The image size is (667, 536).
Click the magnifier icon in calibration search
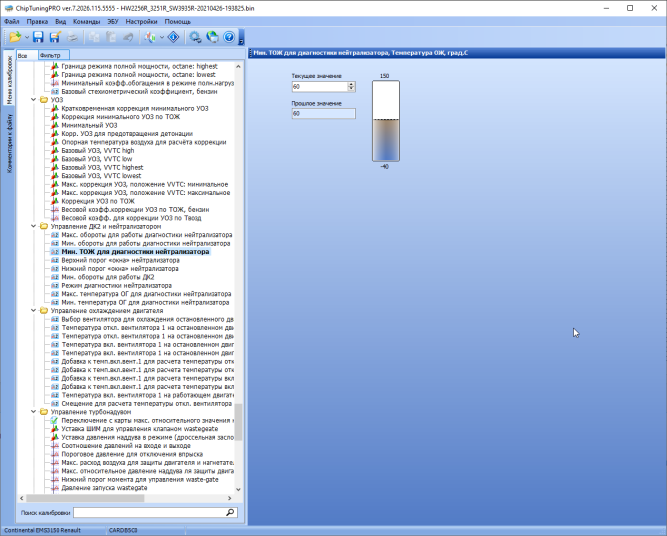click(230, 512)
